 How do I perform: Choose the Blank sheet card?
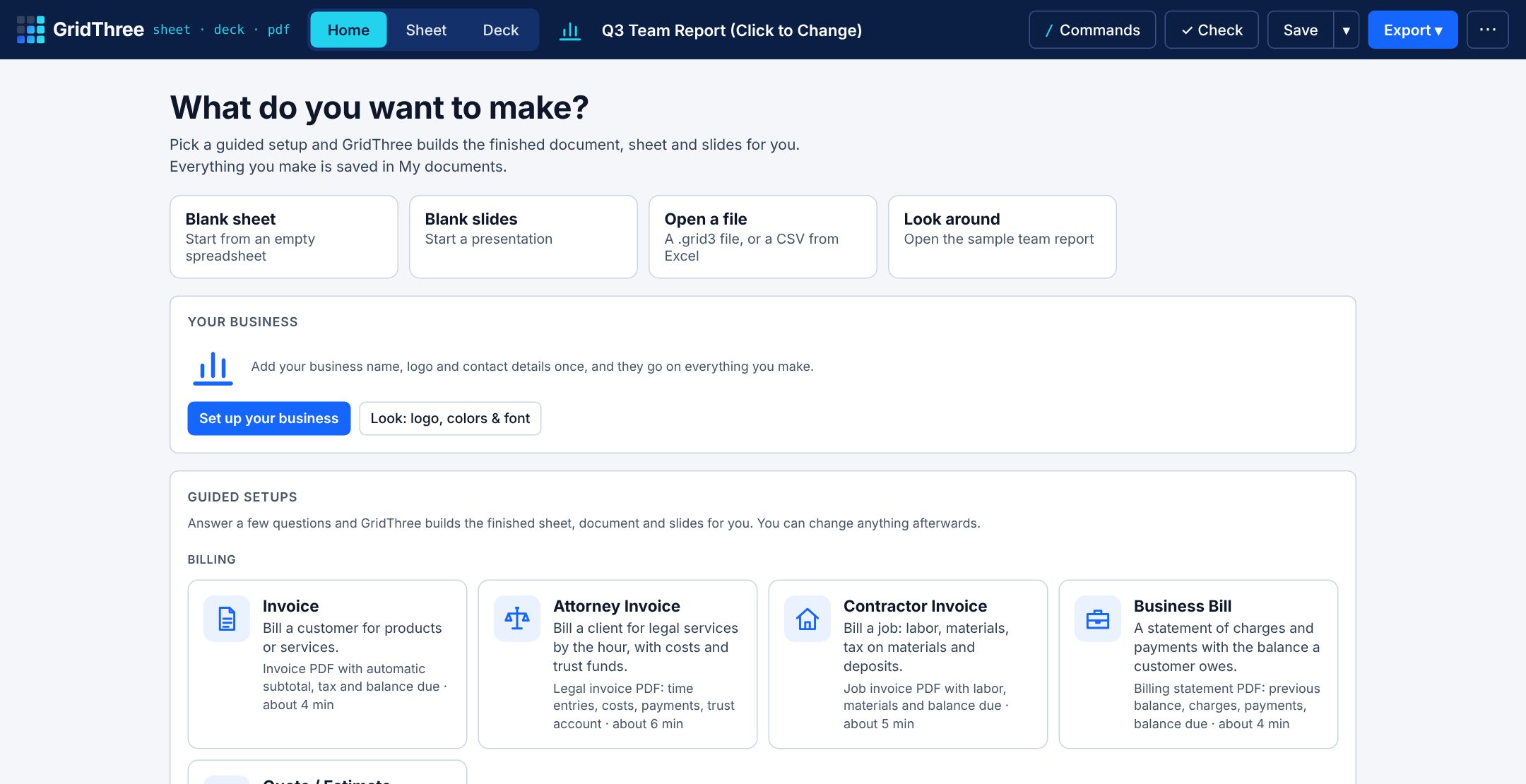tap(284, 237)
